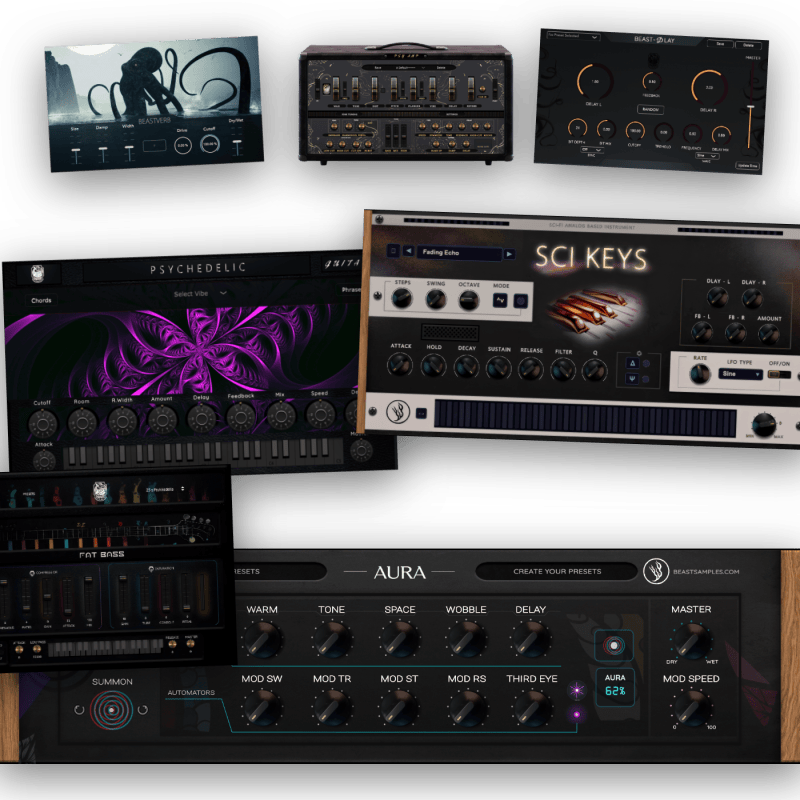Click the Psychedelic on-screen keyboard

pyautogui.click(x=203, y=453)
